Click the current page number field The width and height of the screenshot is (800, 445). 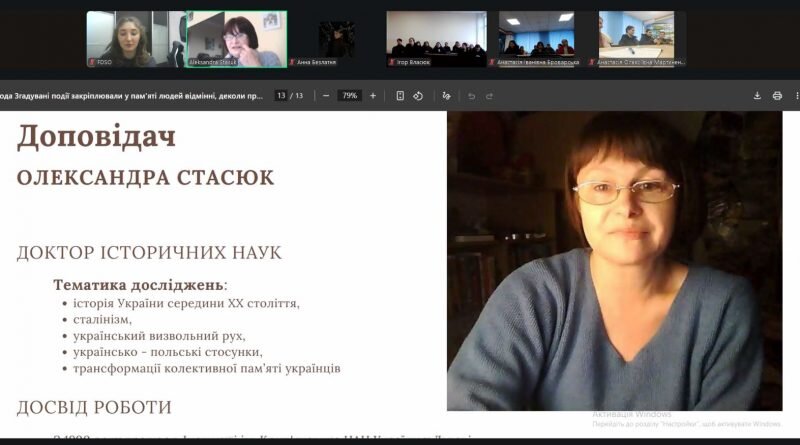tap(281, 95)
